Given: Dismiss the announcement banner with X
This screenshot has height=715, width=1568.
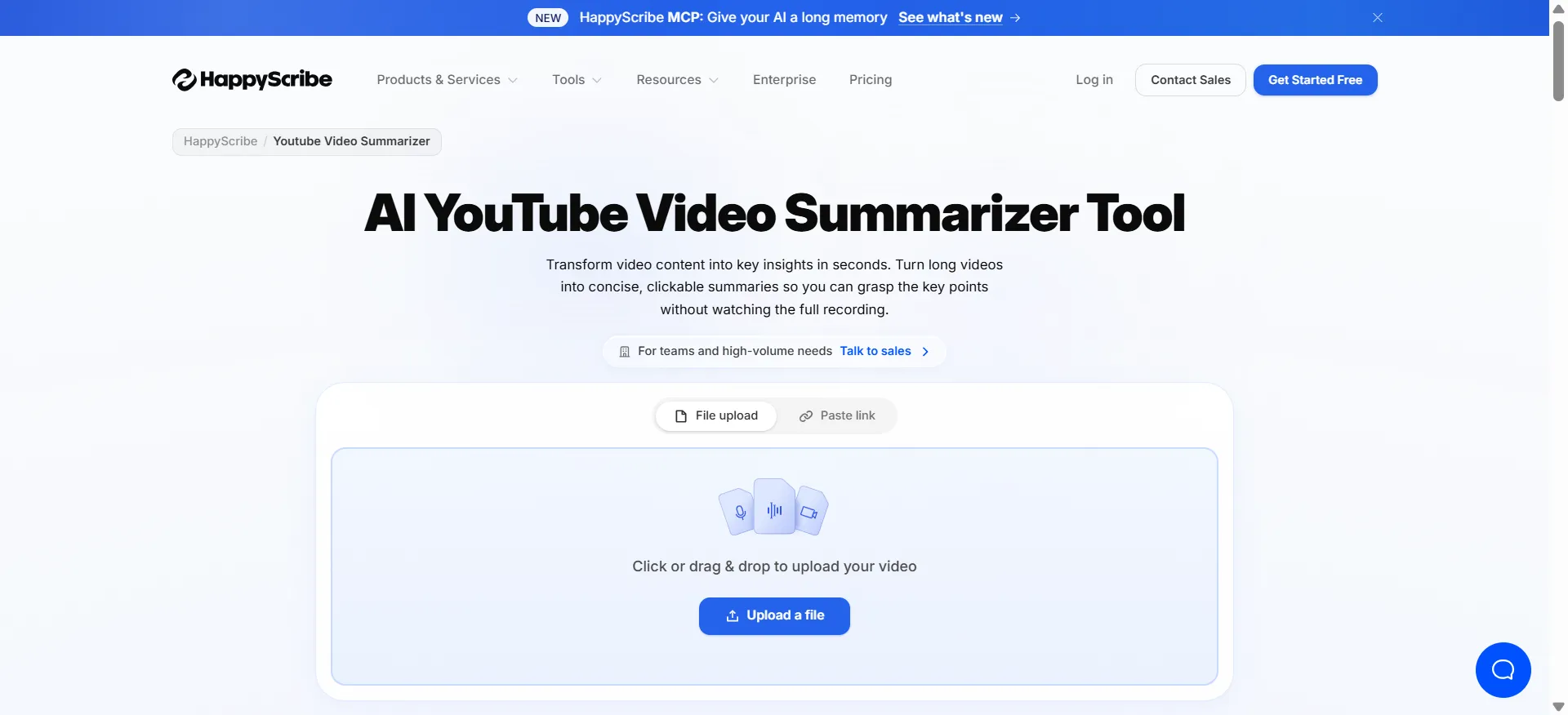Looking at the screenshot, I should 1378,18.
